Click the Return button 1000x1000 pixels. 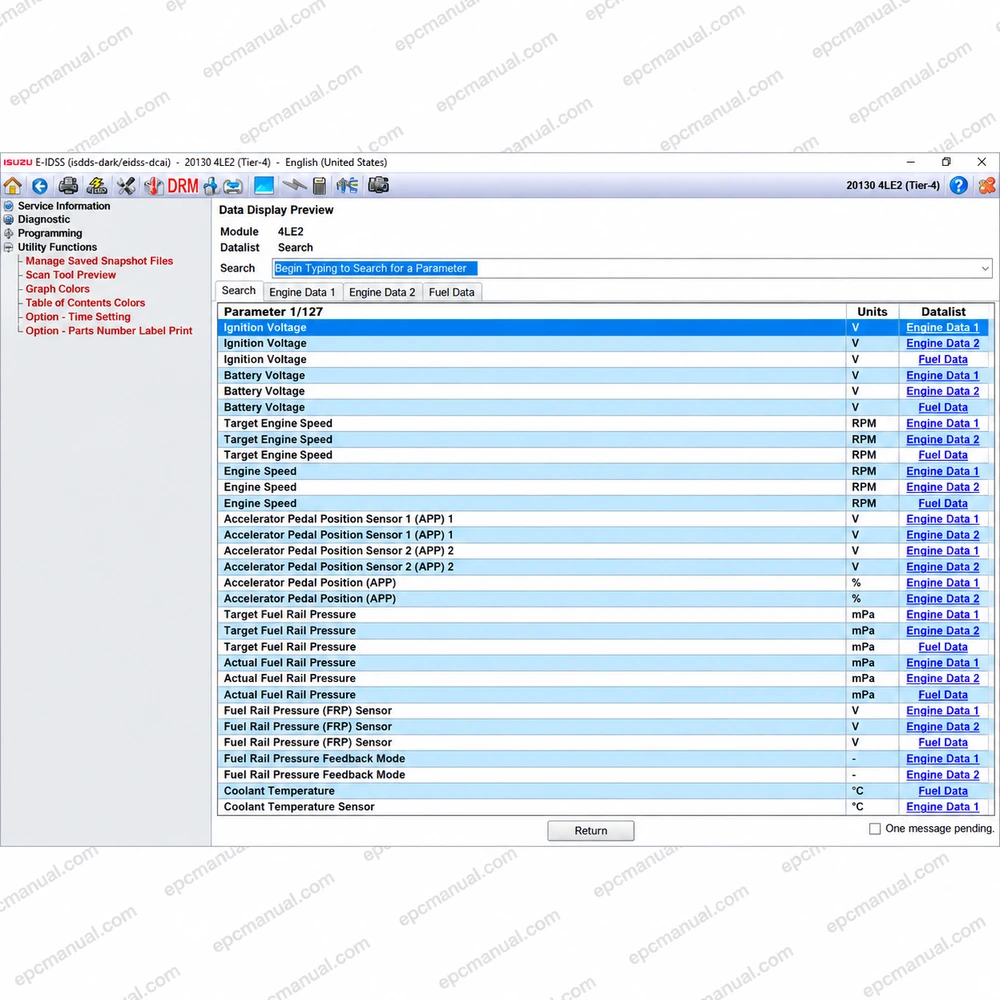[591, 830]
